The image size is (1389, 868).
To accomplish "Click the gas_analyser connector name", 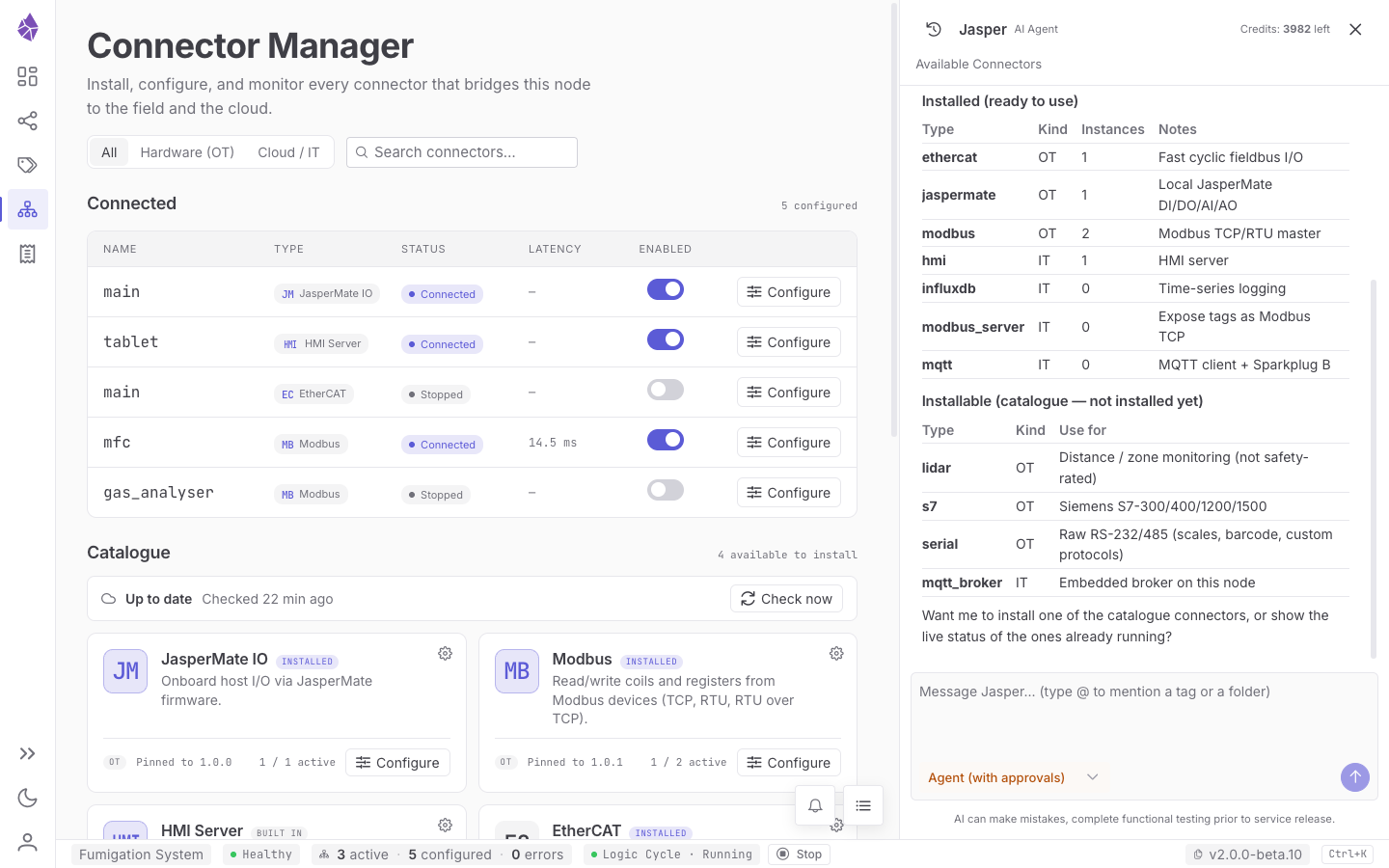I will point(158,493).
